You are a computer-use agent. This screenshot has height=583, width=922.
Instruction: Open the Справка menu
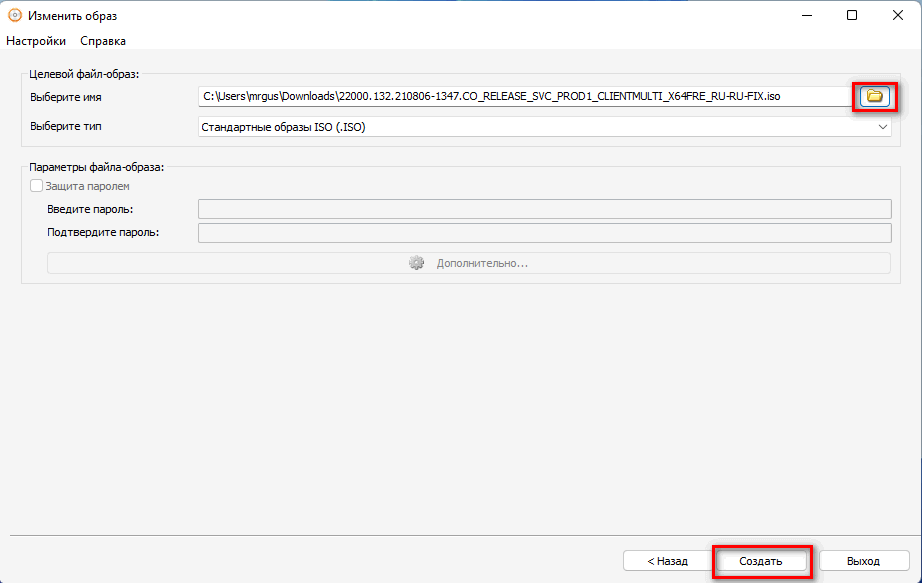pos(103,41)
